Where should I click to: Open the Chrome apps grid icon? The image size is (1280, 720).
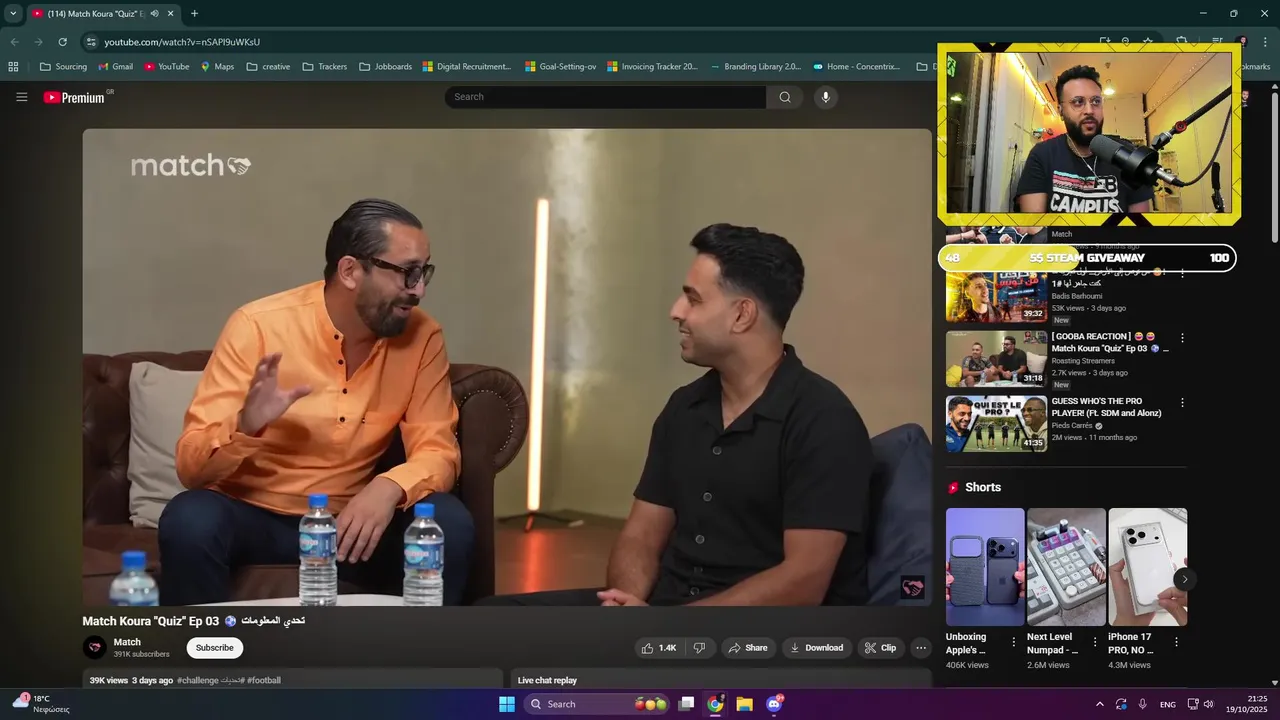[x=13, y=67]
